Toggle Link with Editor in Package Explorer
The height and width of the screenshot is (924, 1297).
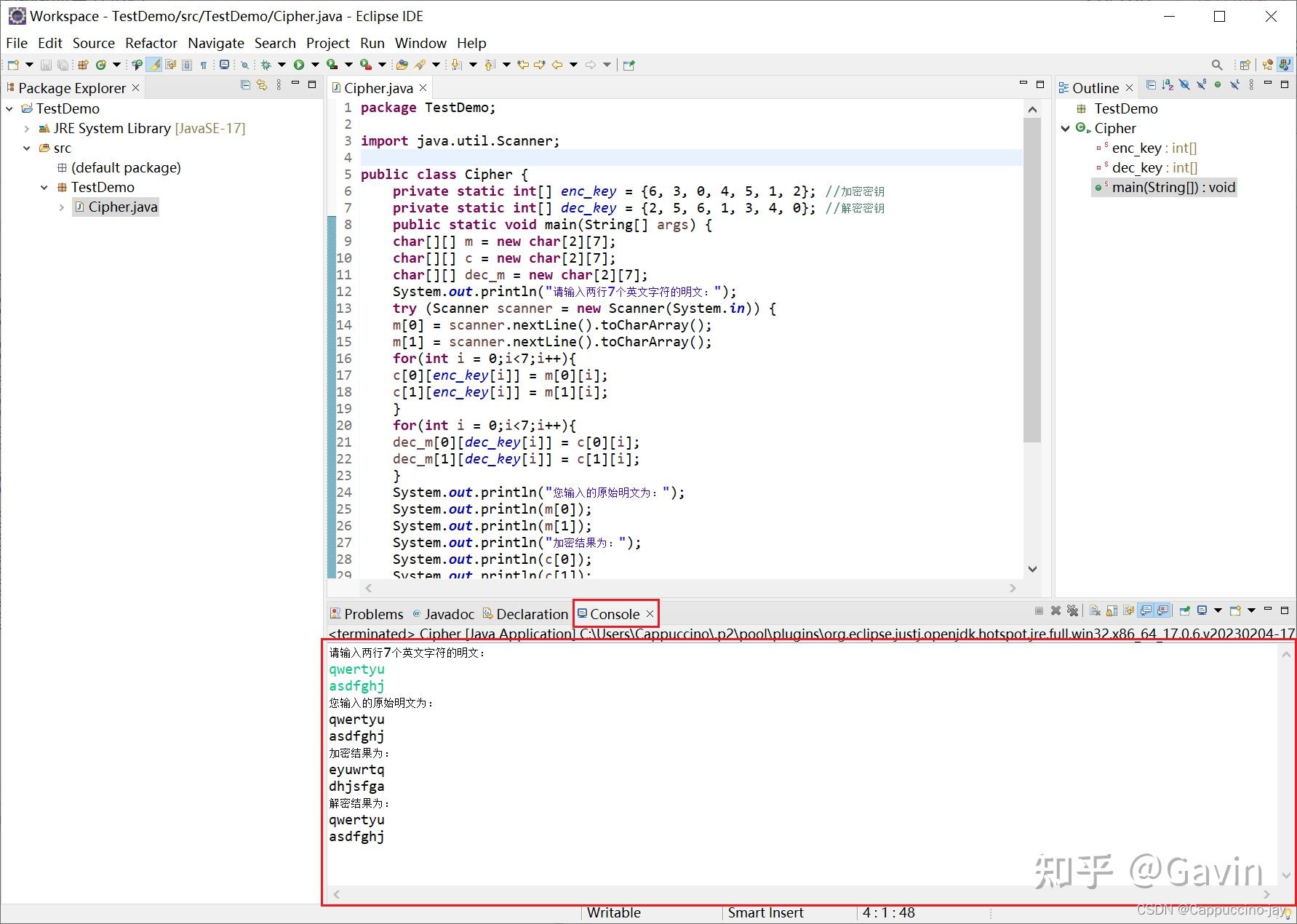coord(262,85)
